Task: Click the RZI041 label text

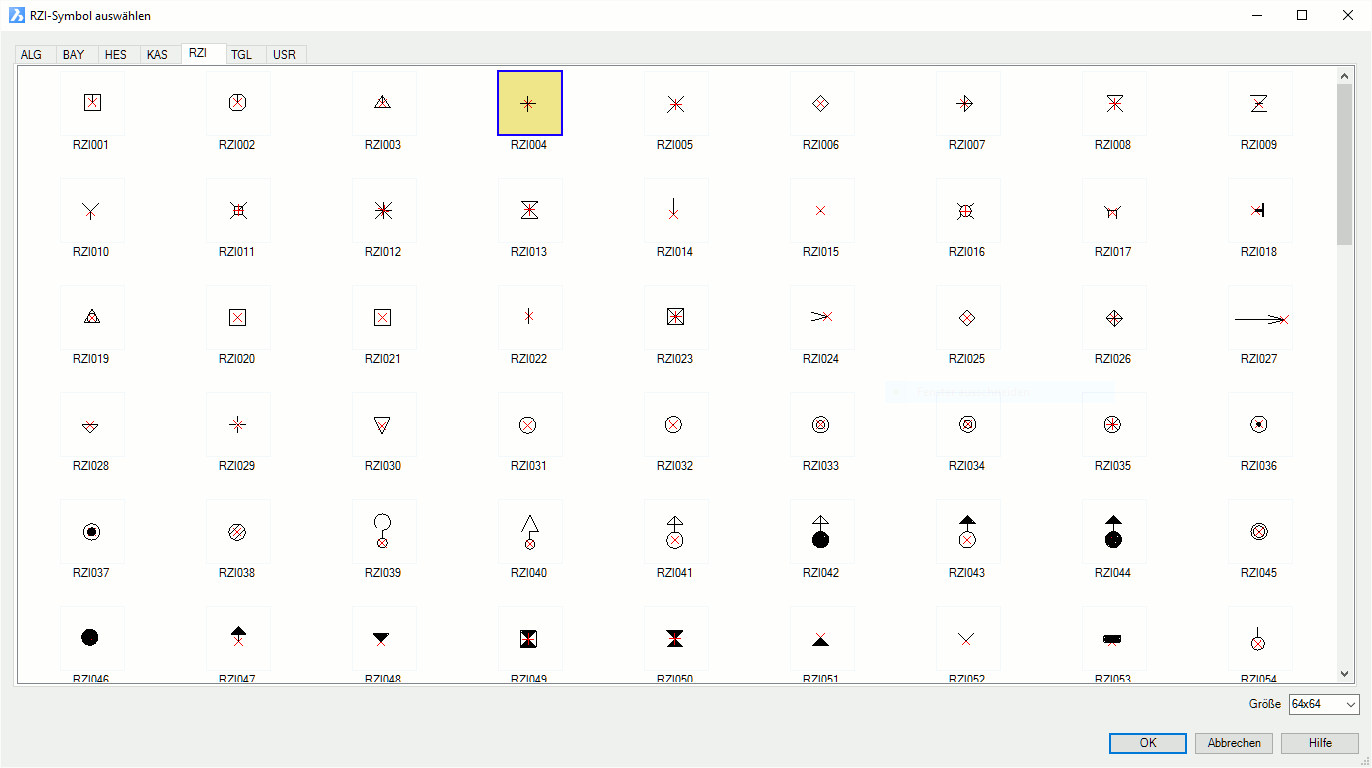Action: pyautogui.click(x=675, y=573)
